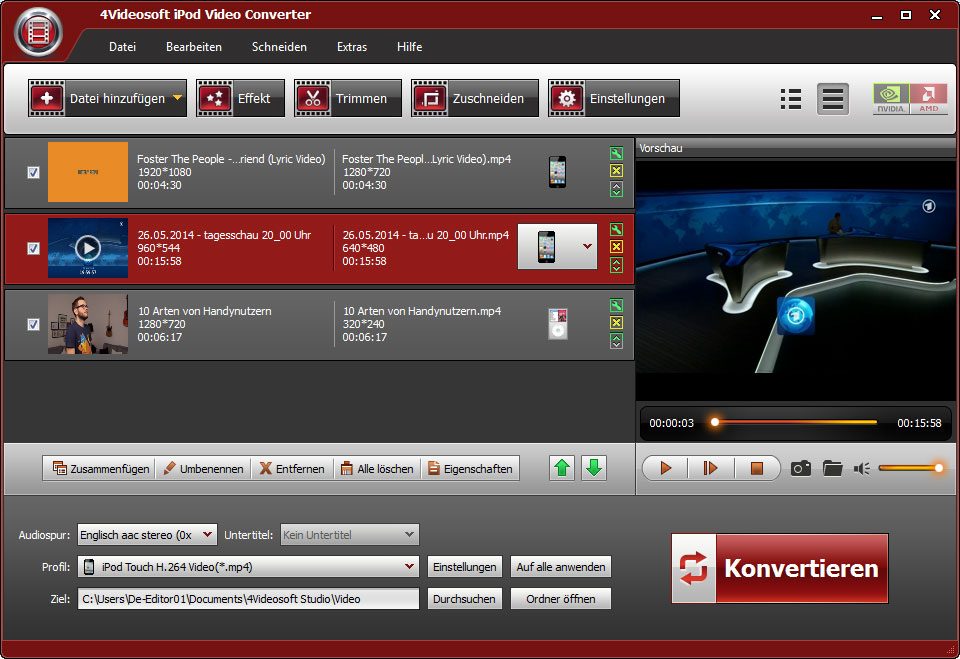960x659 pixels.
Task: Switch to detailed list view icon
Action: [833, 99]
